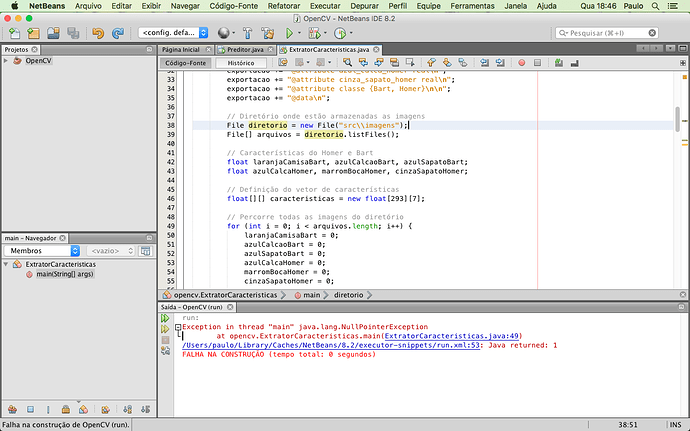Open the ExtratorCaracteristicas.java:49 stack trace link
Viewport: 690px width, 431px height.
click(451, 336)
